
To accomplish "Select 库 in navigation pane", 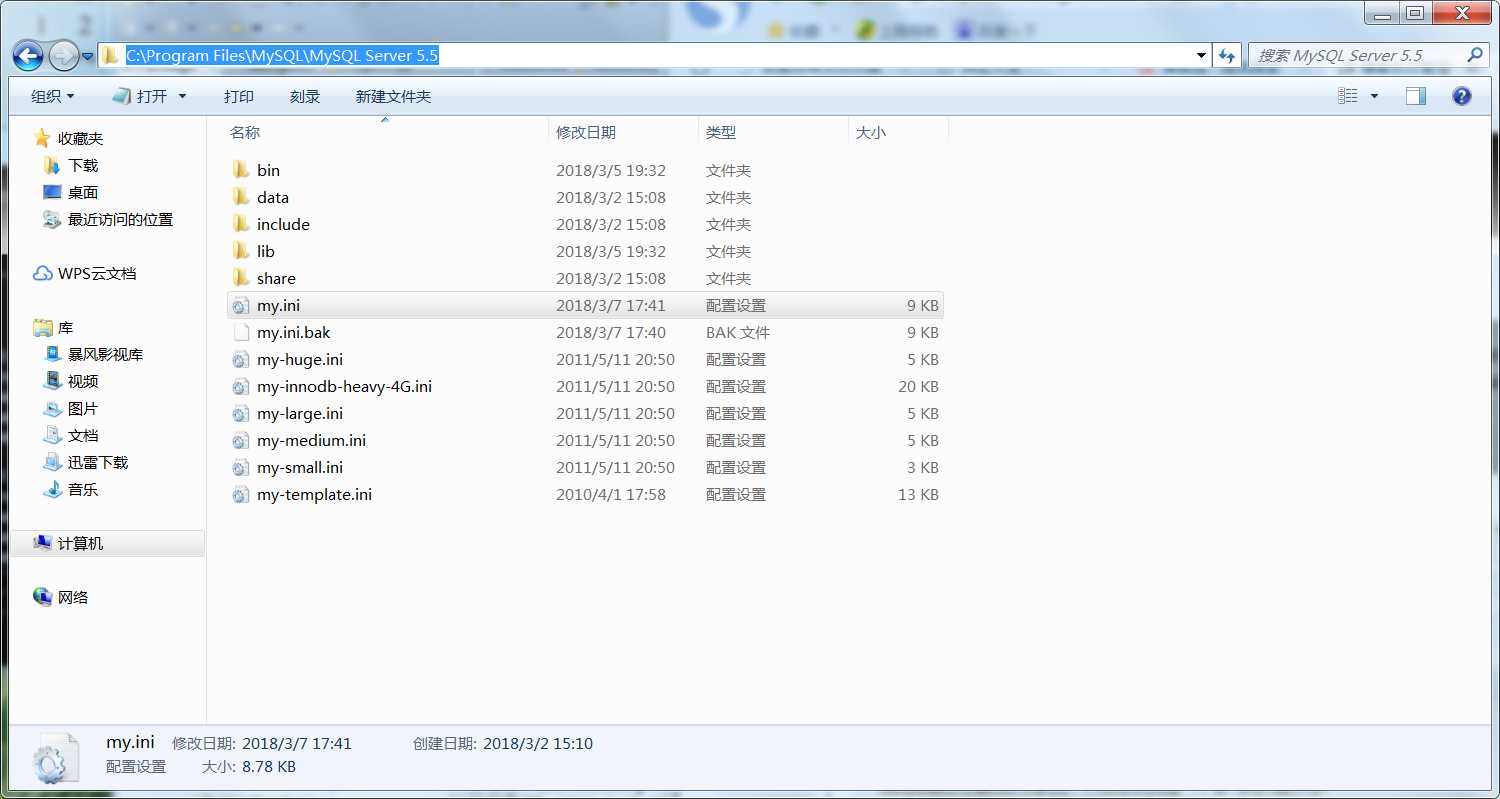I will (65, 328).
